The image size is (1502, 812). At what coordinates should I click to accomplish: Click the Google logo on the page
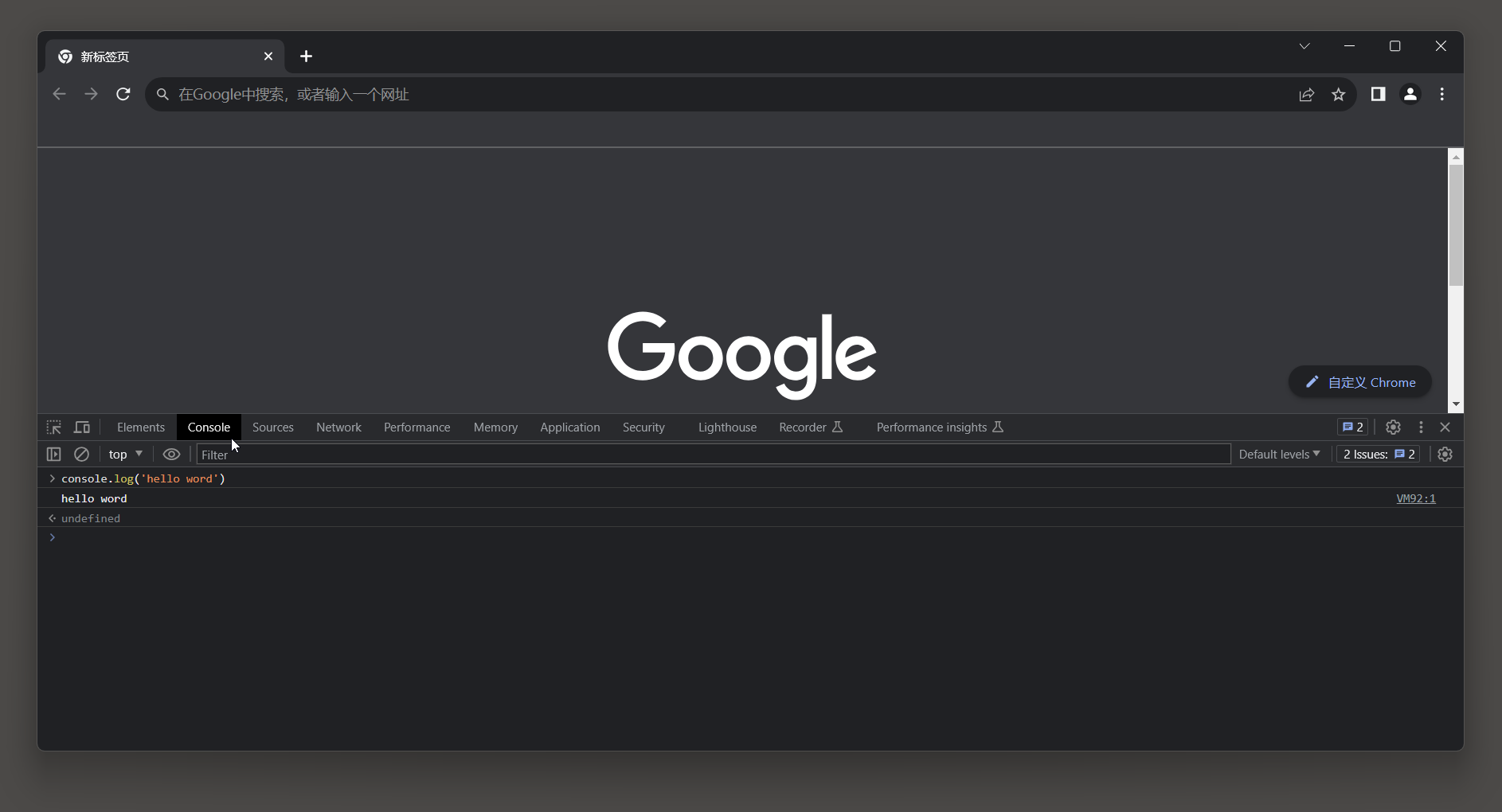(742, 354)
